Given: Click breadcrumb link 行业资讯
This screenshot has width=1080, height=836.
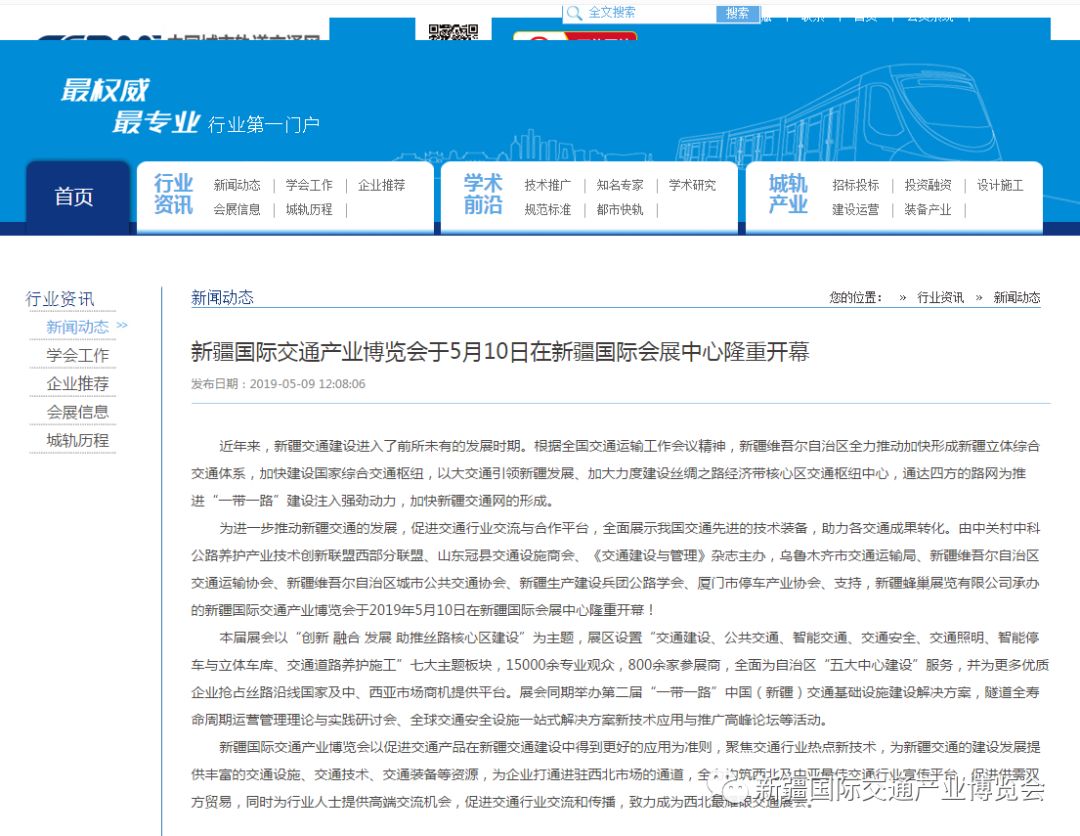Looking at the screenshot, I should click(x=940, y=297).
